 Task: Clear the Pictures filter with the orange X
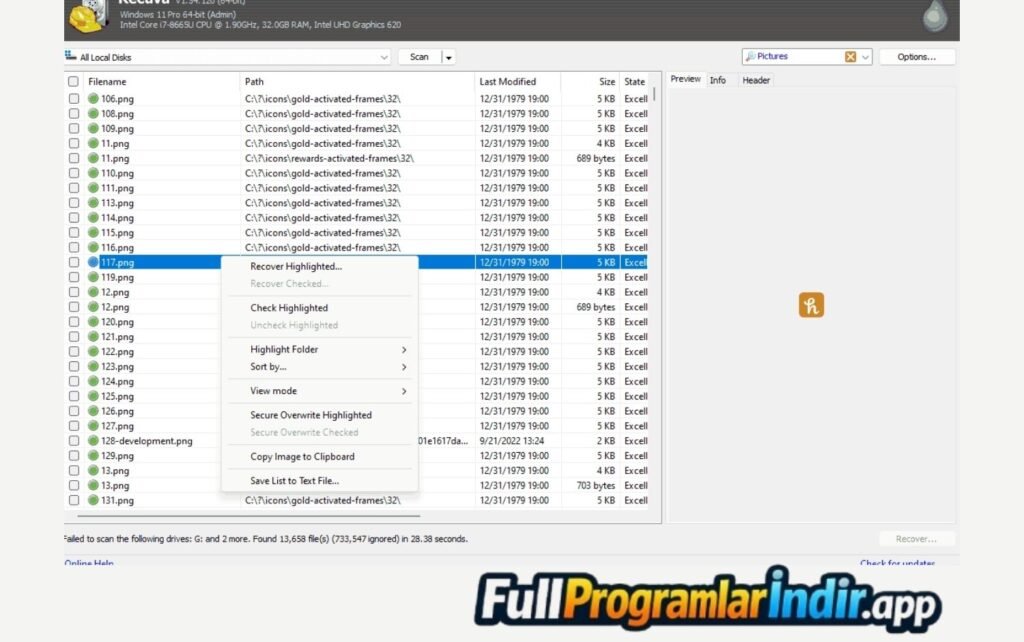point(850,57)
